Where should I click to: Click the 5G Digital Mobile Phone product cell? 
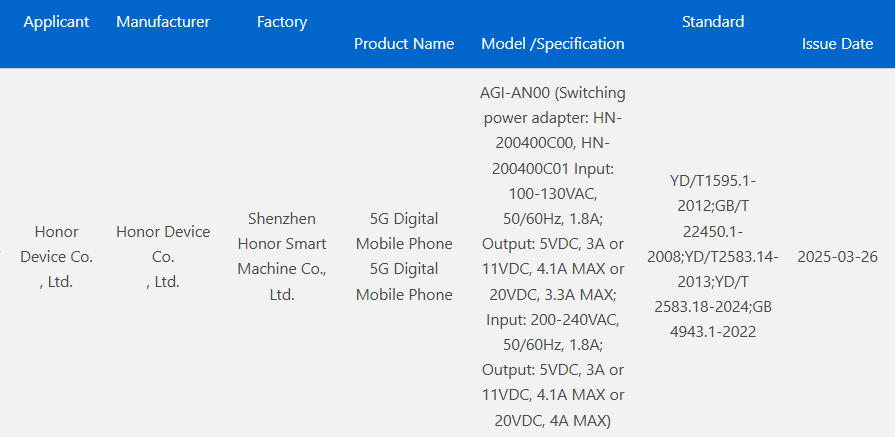pos(404,256)
